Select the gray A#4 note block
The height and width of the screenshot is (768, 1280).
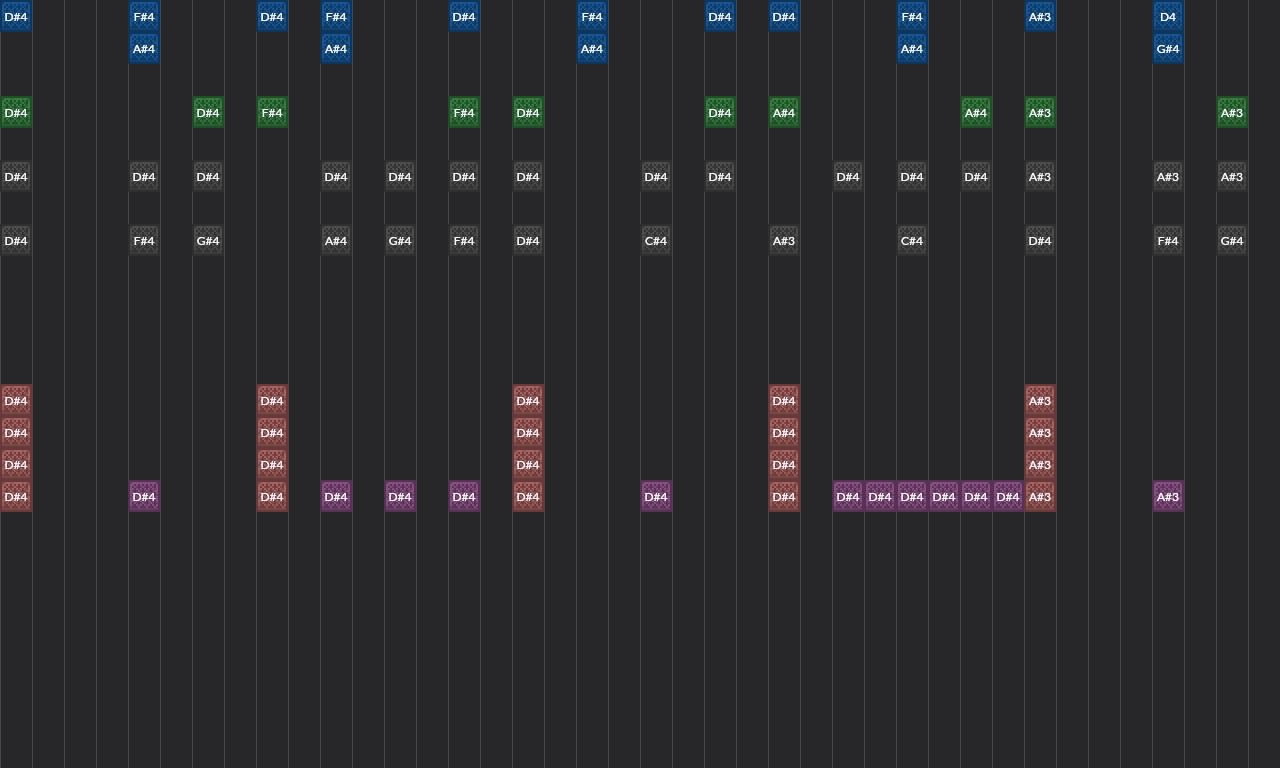click(336, 241)
